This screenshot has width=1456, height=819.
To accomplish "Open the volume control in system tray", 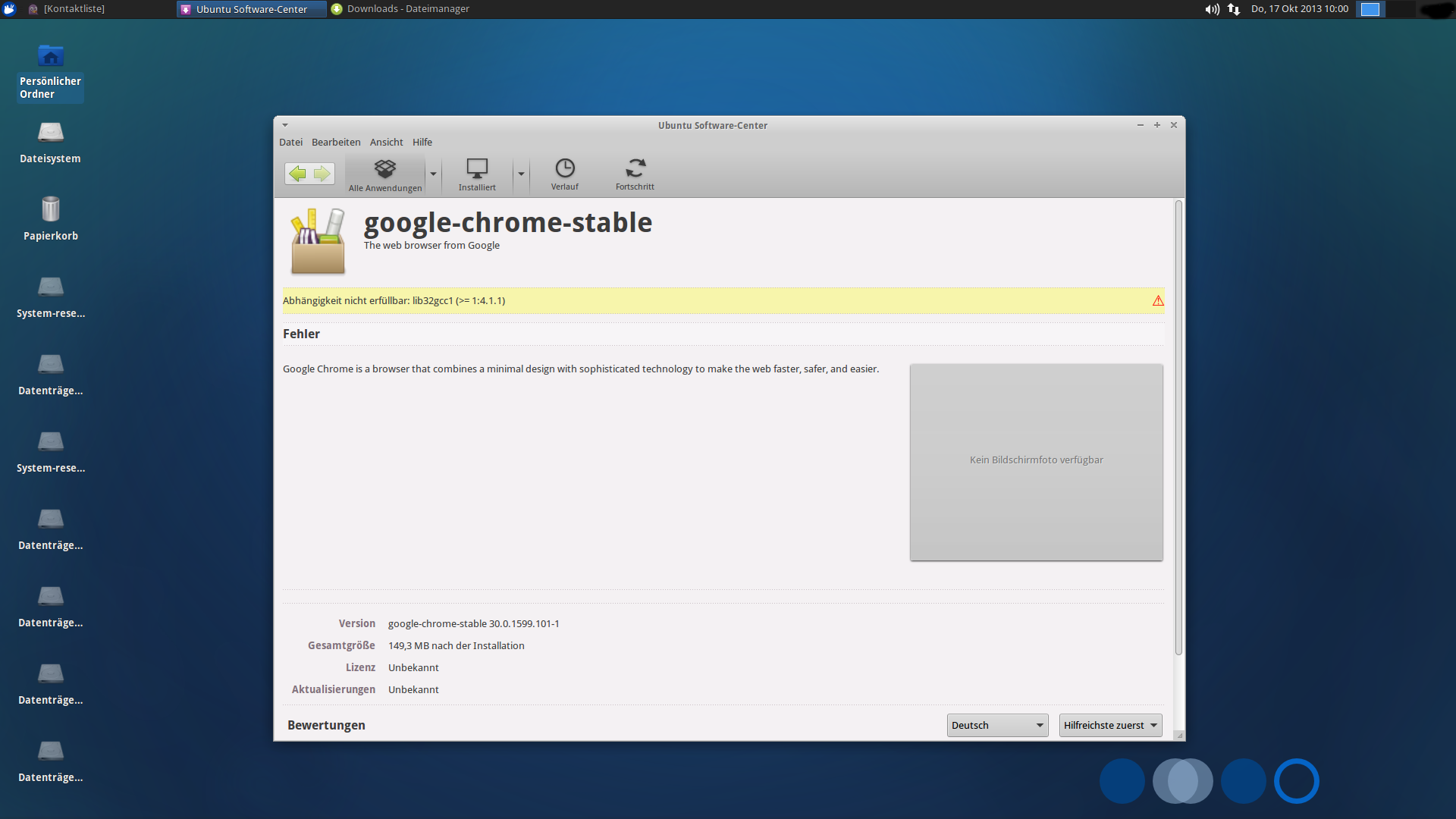I will point(1212,9).
